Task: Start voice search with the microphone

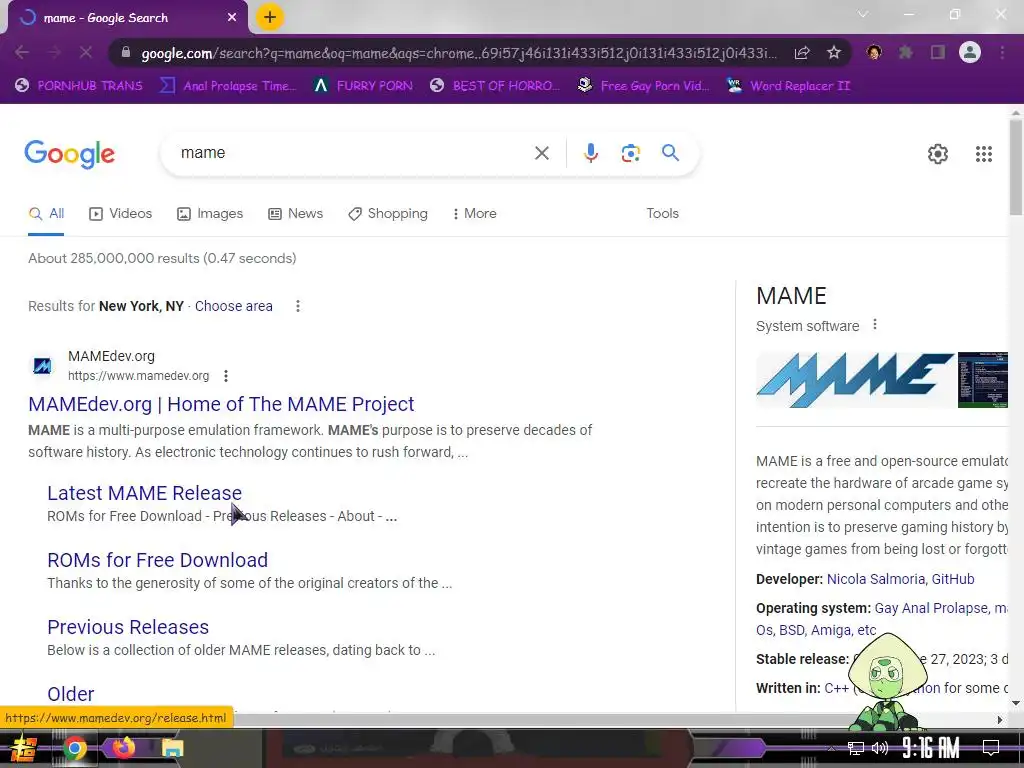Action: [590, 153]
